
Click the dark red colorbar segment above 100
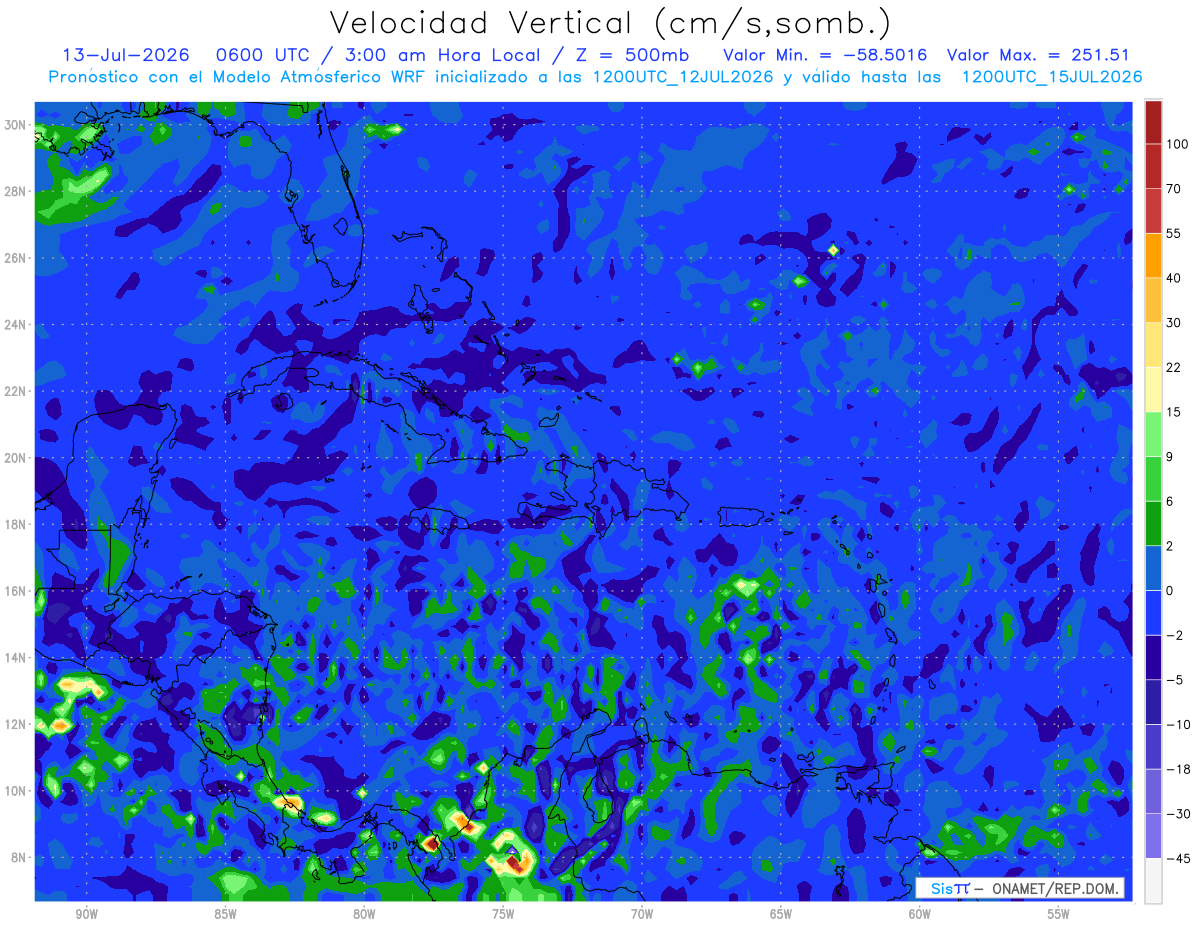click(x=1153, y=122)
